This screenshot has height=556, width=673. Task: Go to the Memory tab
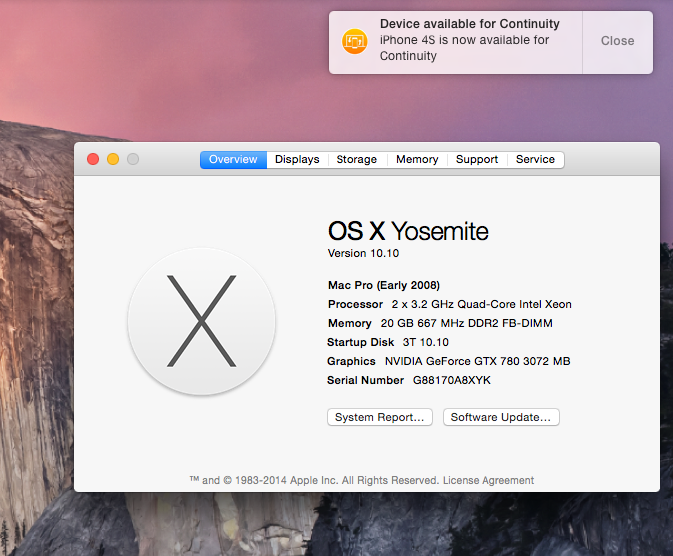[x=417, y=160]
